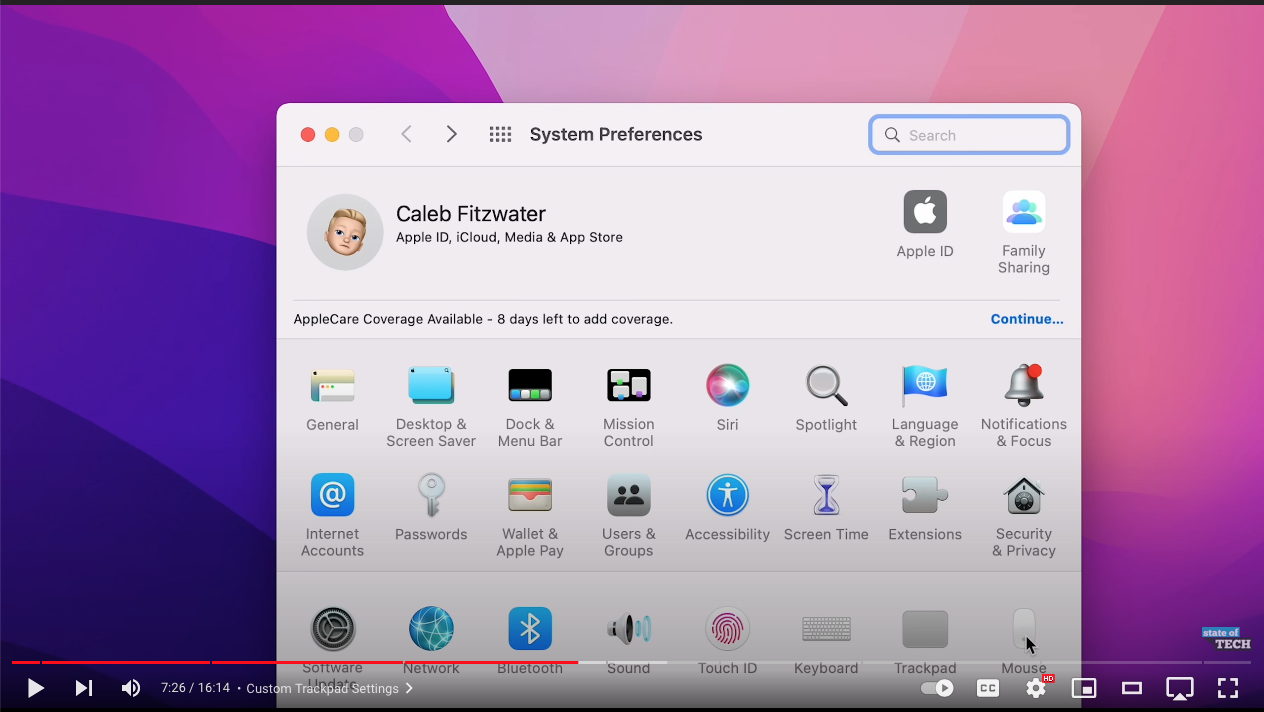Open AirPlay casting options
This screenshot has height=712, width=1264.
[x=1180, y=688]
